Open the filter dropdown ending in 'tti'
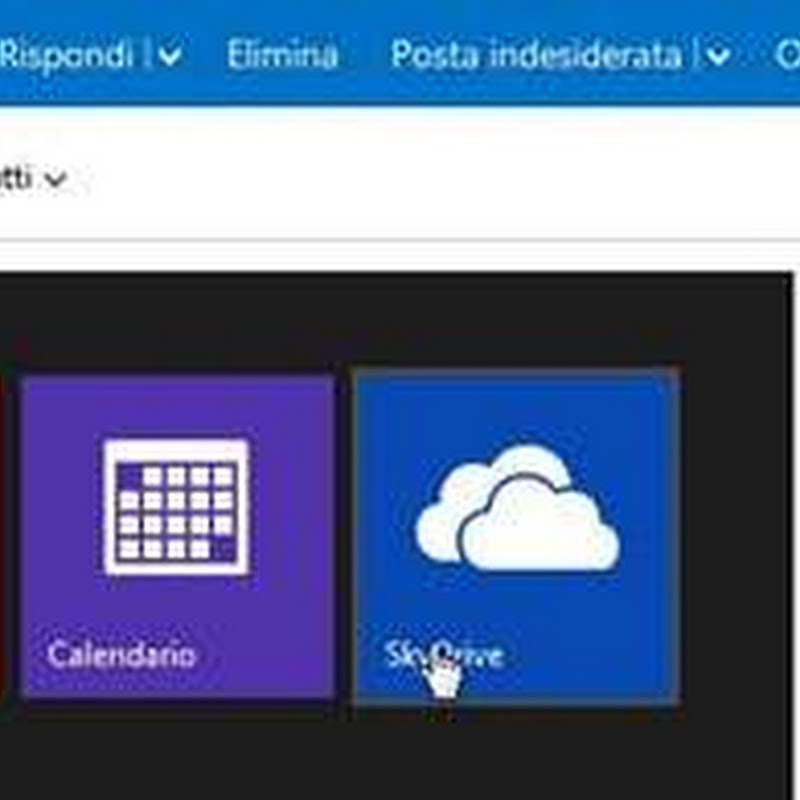The height and width of the screenshot is (800, 800). (34, 179)
